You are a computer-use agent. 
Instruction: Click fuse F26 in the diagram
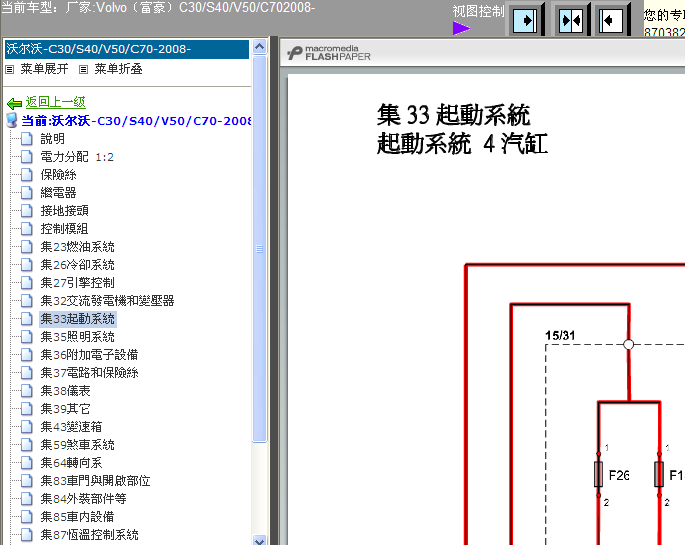[x=599, y=475]
